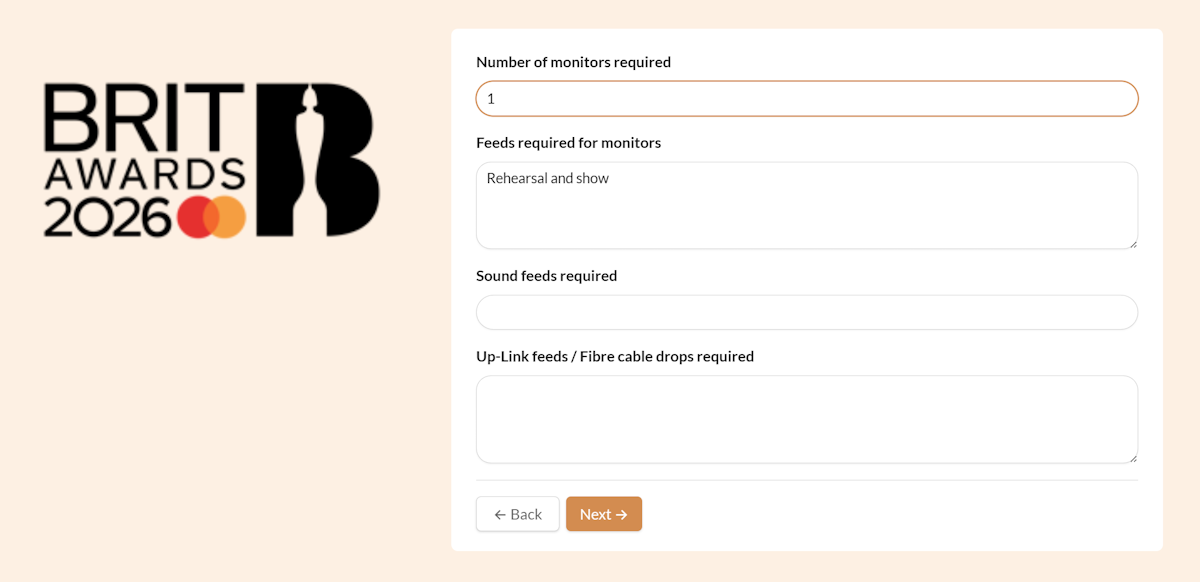Image resolution: width=1200 pixels, height=582 pixels.
Task: Click the AWARDS text in the logo
Action: pyautogui.click(x=144, y=174)
